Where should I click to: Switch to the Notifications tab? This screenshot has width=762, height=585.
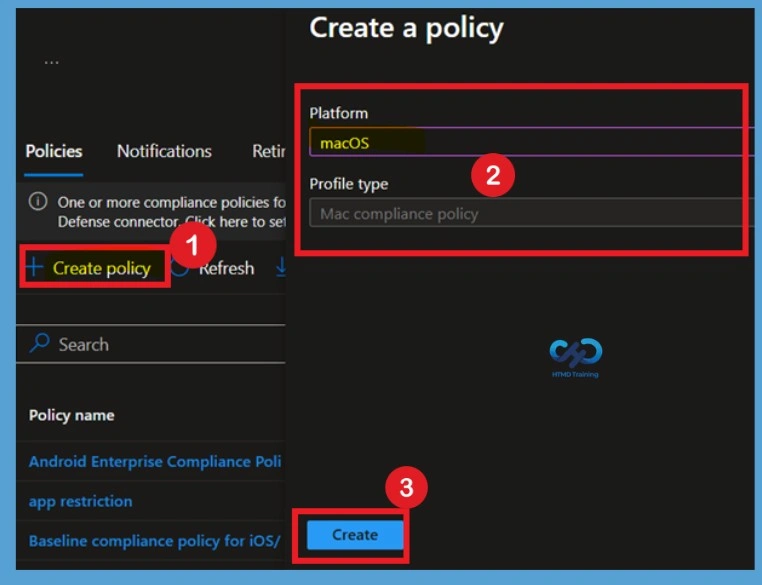point(164,151)
